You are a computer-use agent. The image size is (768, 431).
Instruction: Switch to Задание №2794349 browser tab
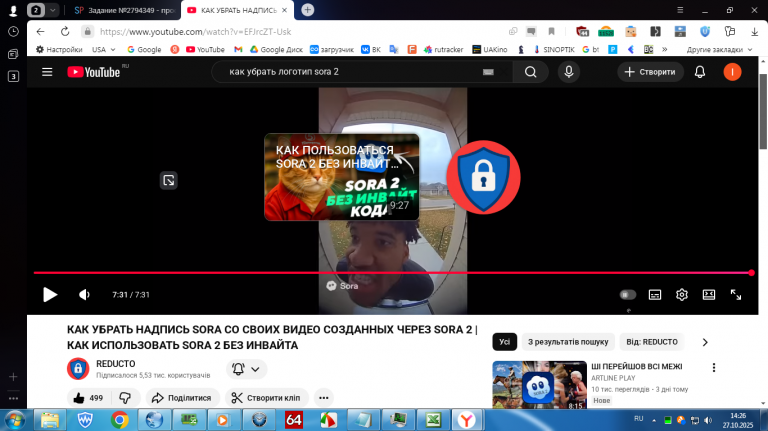tap(124, 10)
